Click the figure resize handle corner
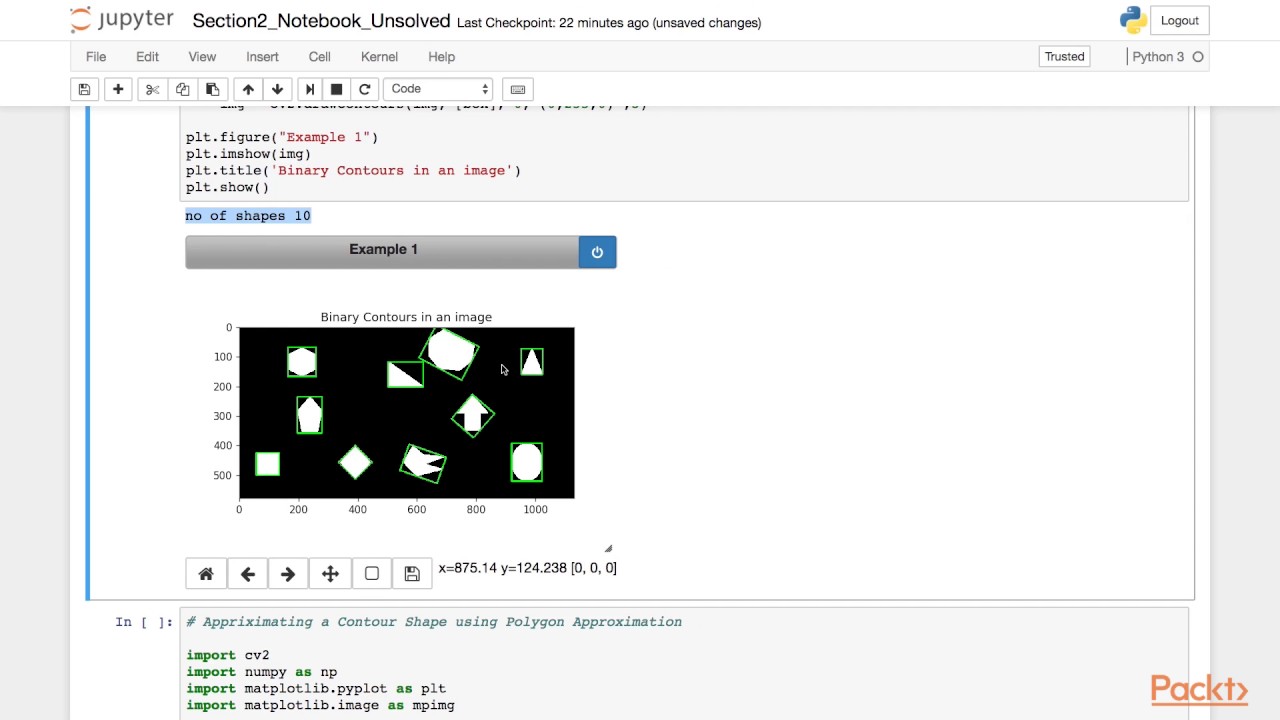This screenshot has width=1280, height=720. coord(608,548)
